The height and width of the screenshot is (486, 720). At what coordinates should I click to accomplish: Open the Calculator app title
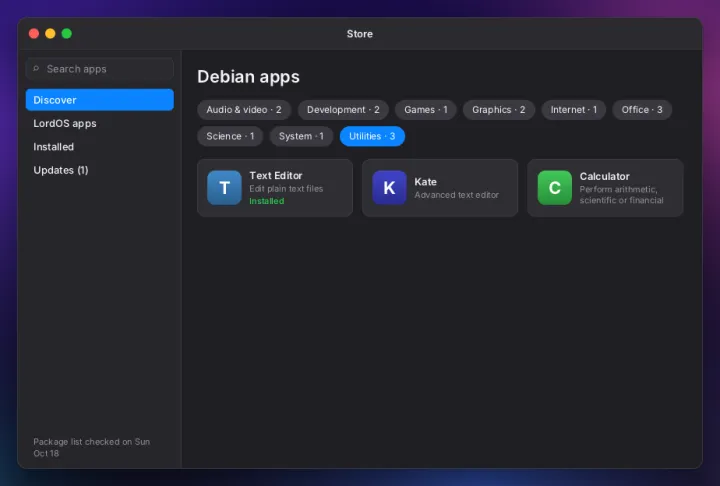click(604, 176)
